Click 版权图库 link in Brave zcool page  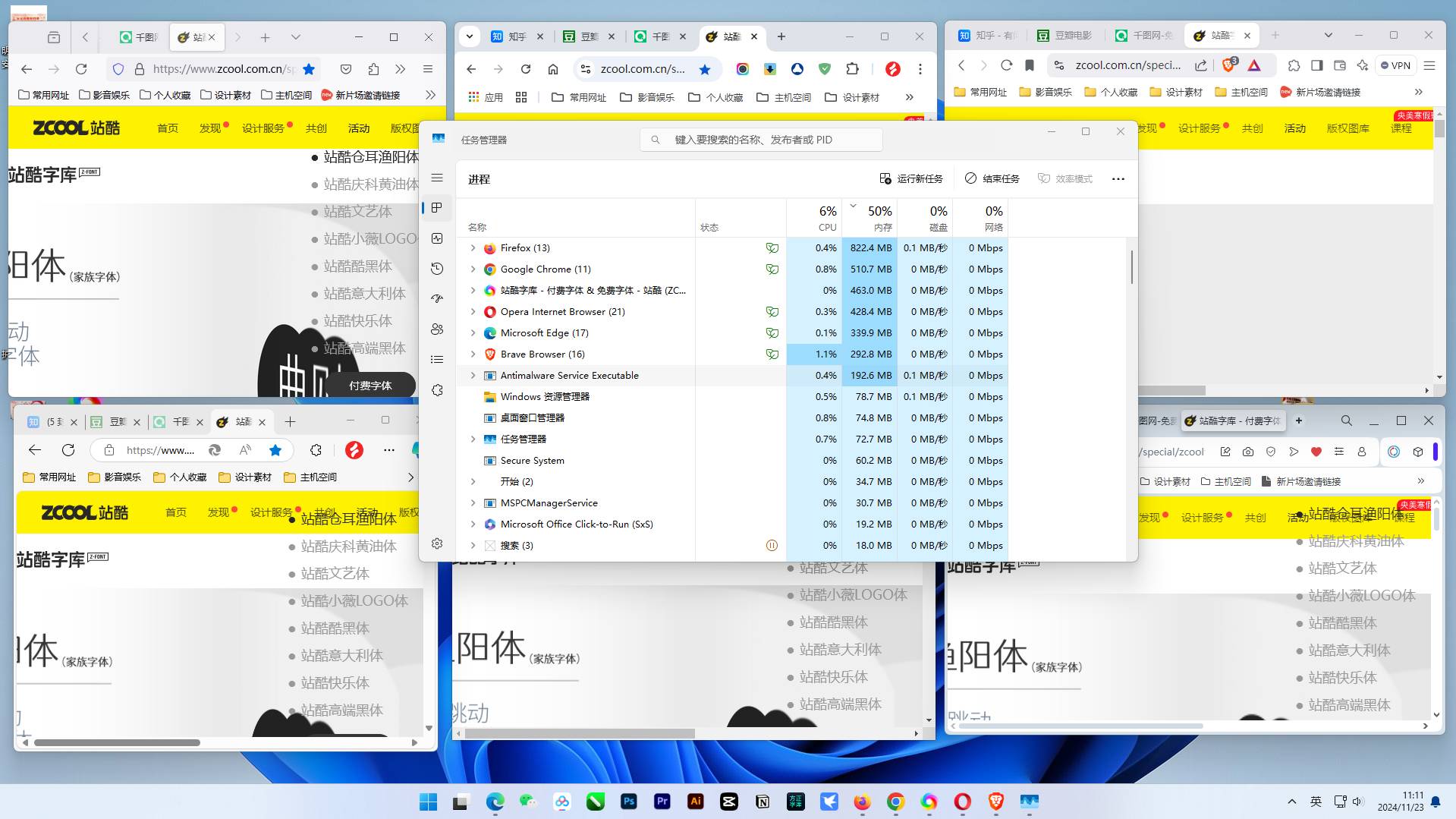[x=1348, y=128]
